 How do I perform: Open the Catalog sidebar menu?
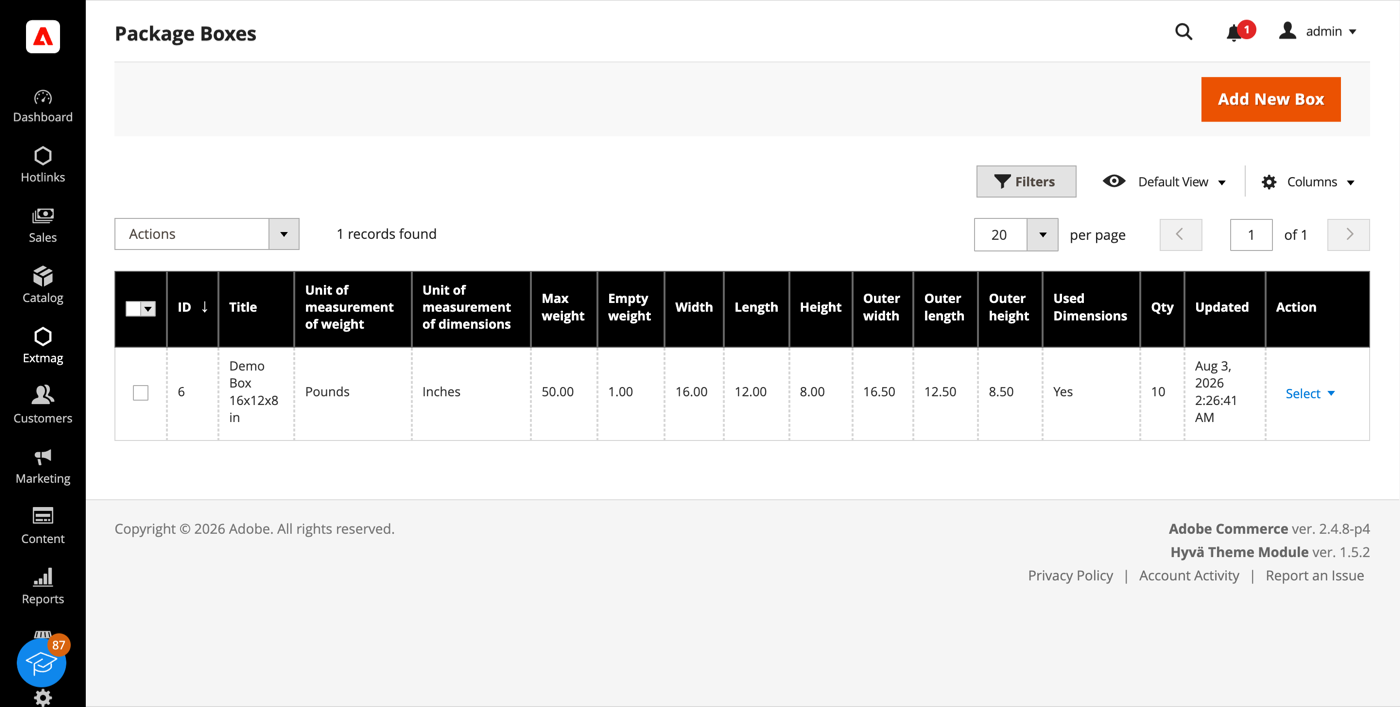[x=43, y=286]
